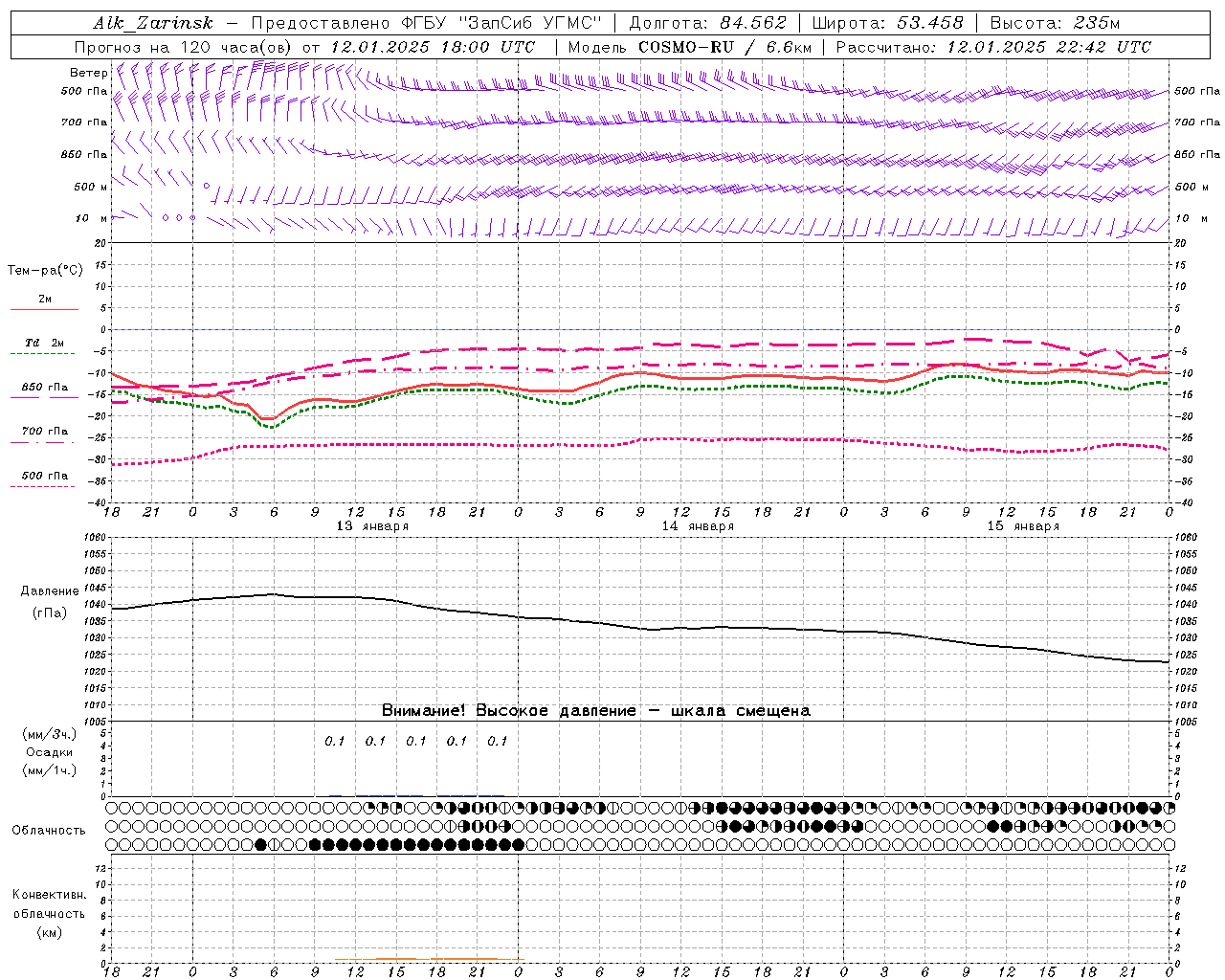
Task: Click the station name Alk_Zarinsk in header
Action: point(153,23)
